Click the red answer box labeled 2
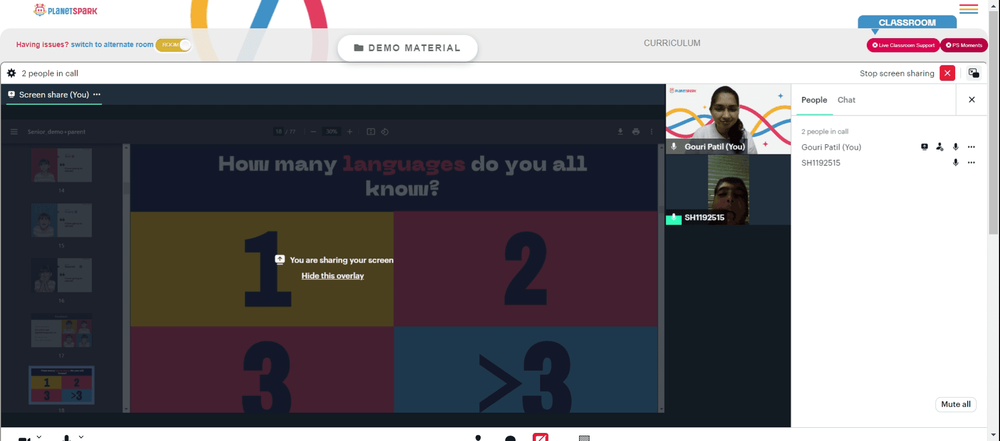 pos(526,269)
